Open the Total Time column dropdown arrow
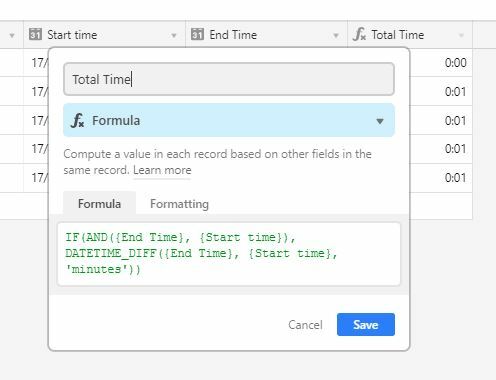Viewport: 496px width, 380px height. 461,35
